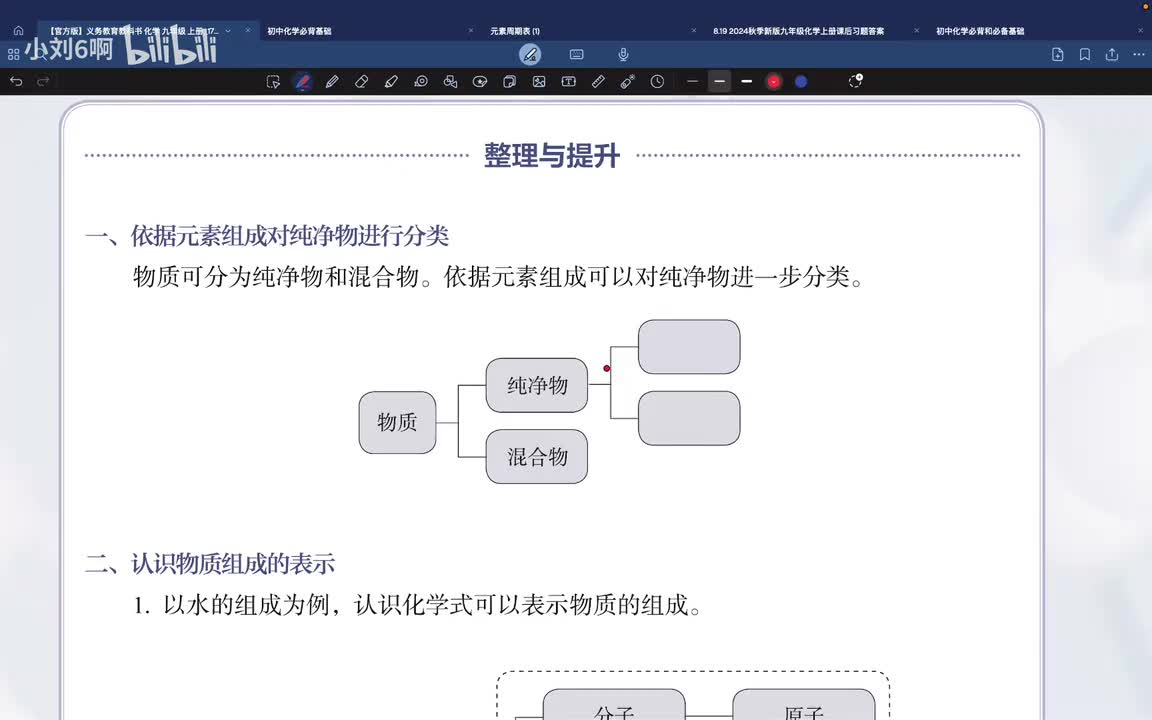Select the eraser tool
The image size is (1152, 720).
(x=361, y=82)
